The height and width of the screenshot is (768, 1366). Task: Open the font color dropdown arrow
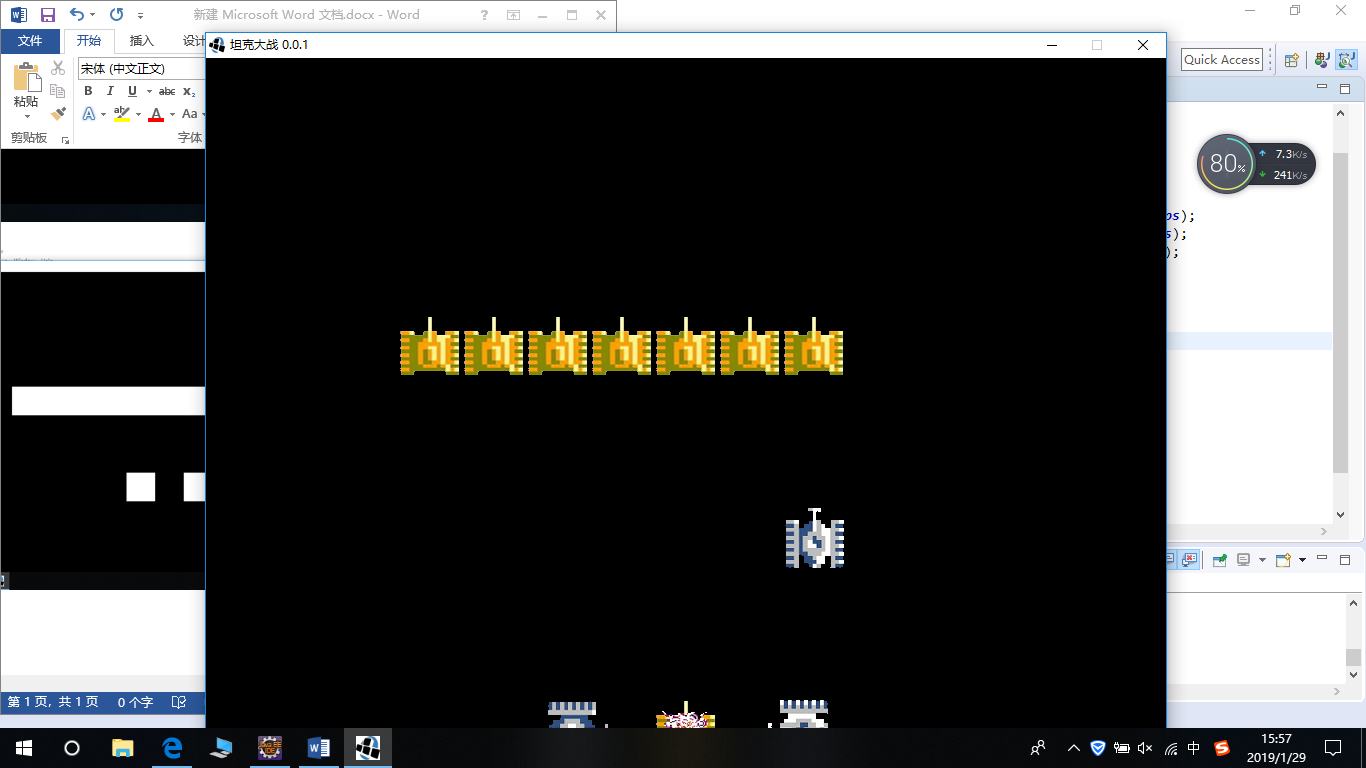[171, 114]
